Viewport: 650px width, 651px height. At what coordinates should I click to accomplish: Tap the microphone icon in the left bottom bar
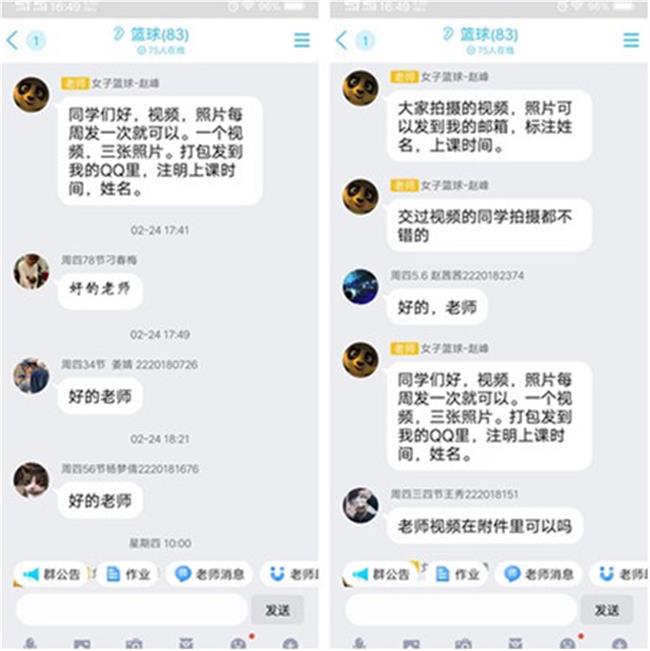[x=30, y=644]
